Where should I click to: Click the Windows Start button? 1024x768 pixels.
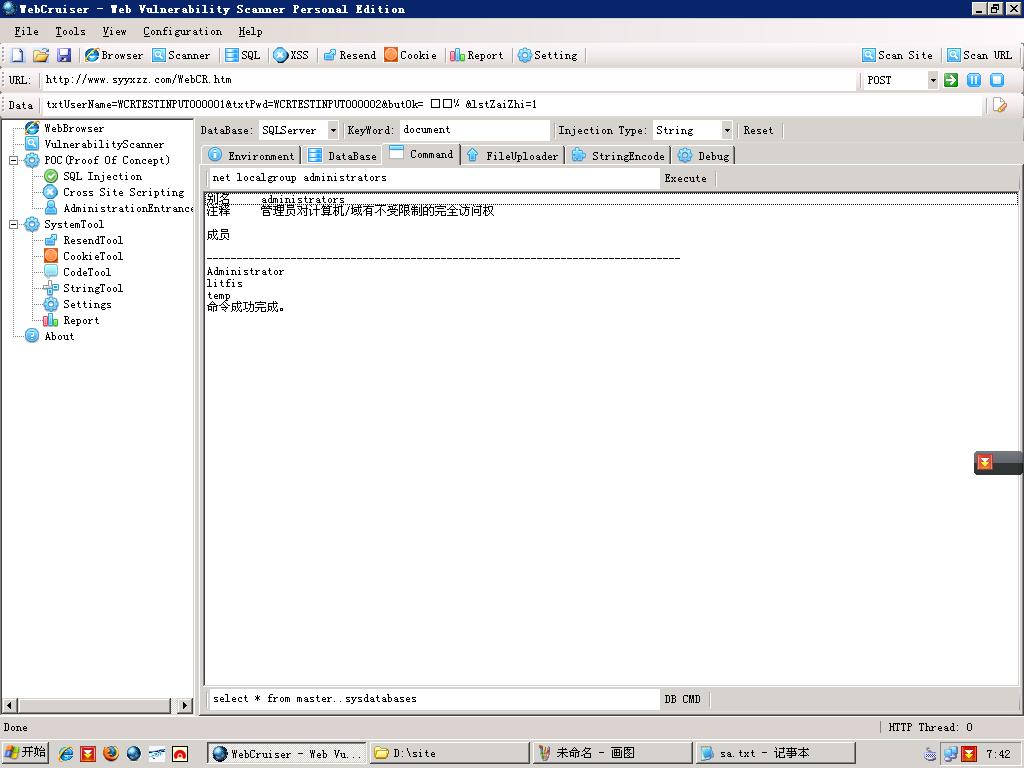25,752
